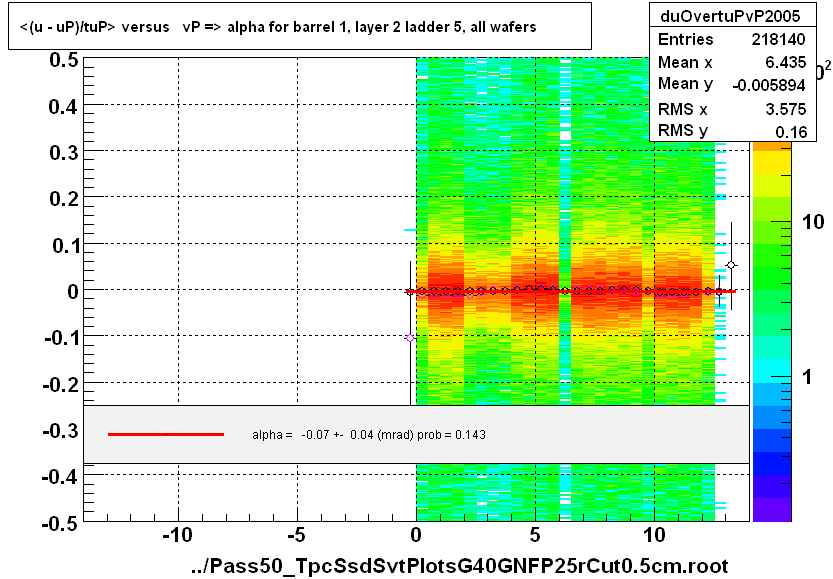Viewport: 833px width, 579px height.
Task: Click the Mean x 6.435 row
Action: [x=732, y=62]
